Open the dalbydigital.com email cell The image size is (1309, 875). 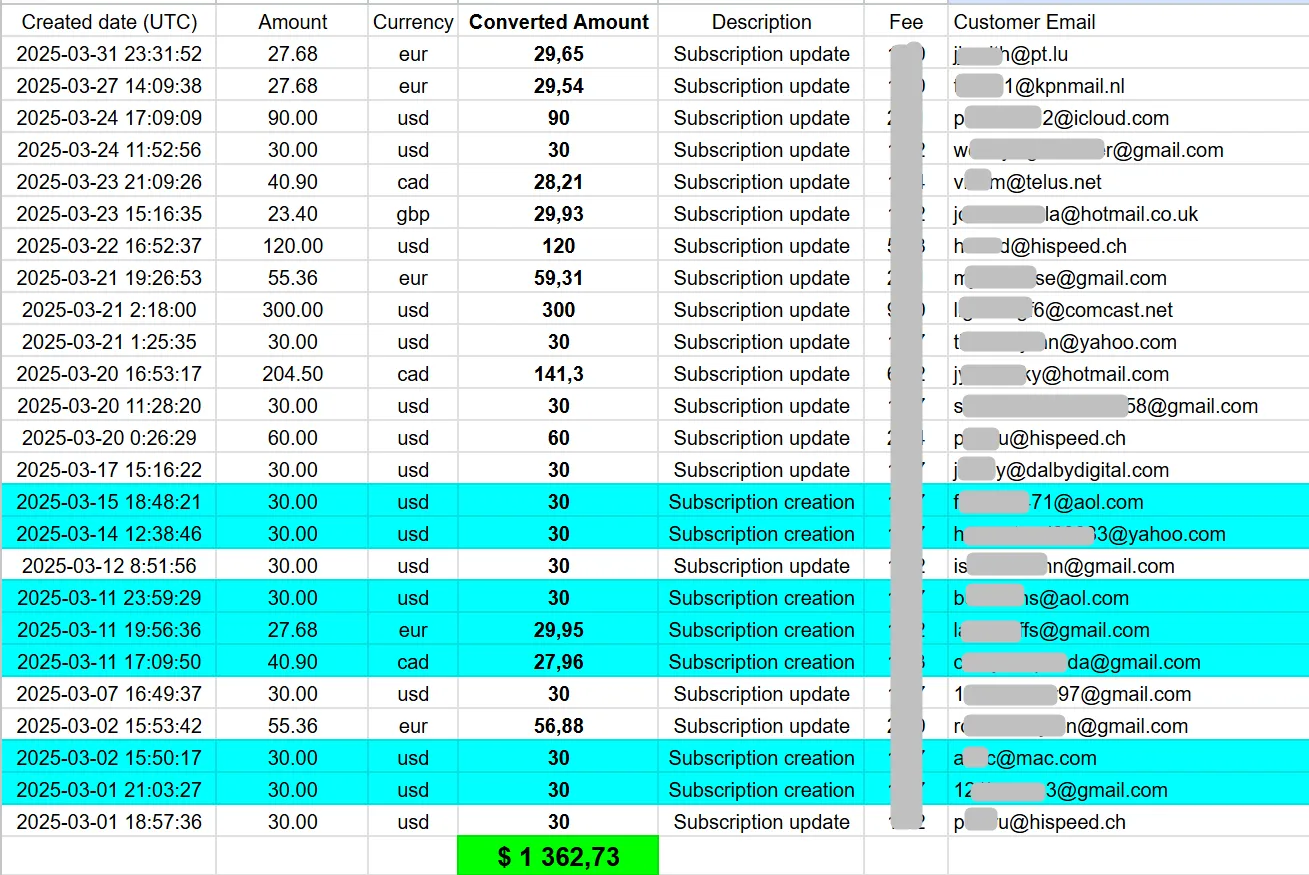(x=1061, y=470)
